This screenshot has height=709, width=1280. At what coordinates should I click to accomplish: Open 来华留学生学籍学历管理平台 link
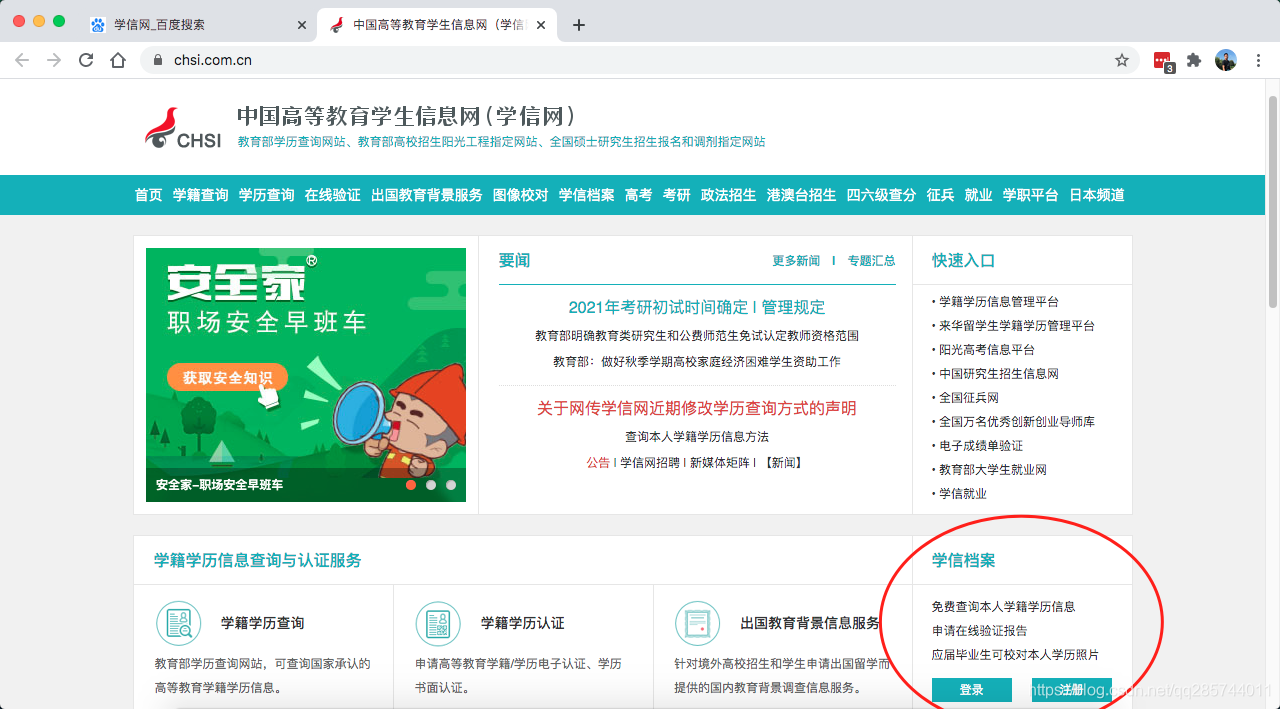[x=1017, y=326]
